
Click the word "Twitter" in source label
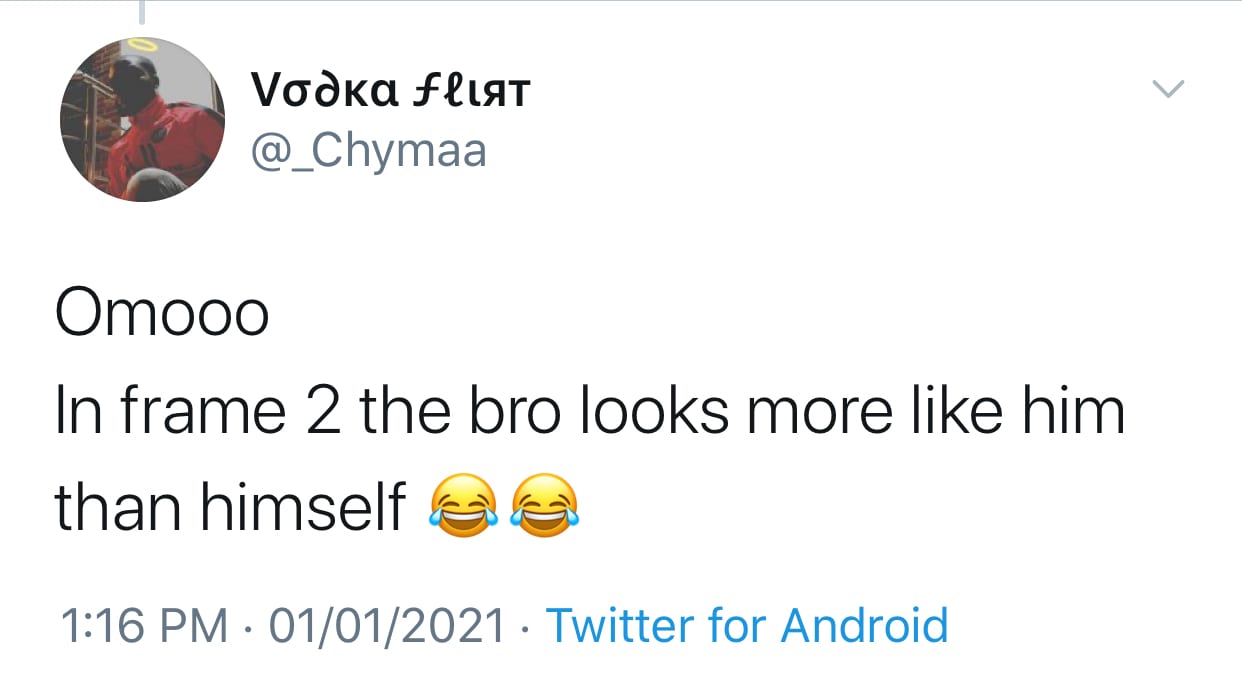coord(620,625)
